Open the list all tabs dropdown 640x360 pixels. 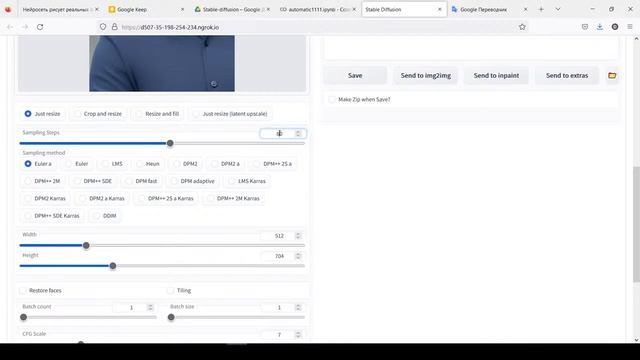(x=558, y=9)
